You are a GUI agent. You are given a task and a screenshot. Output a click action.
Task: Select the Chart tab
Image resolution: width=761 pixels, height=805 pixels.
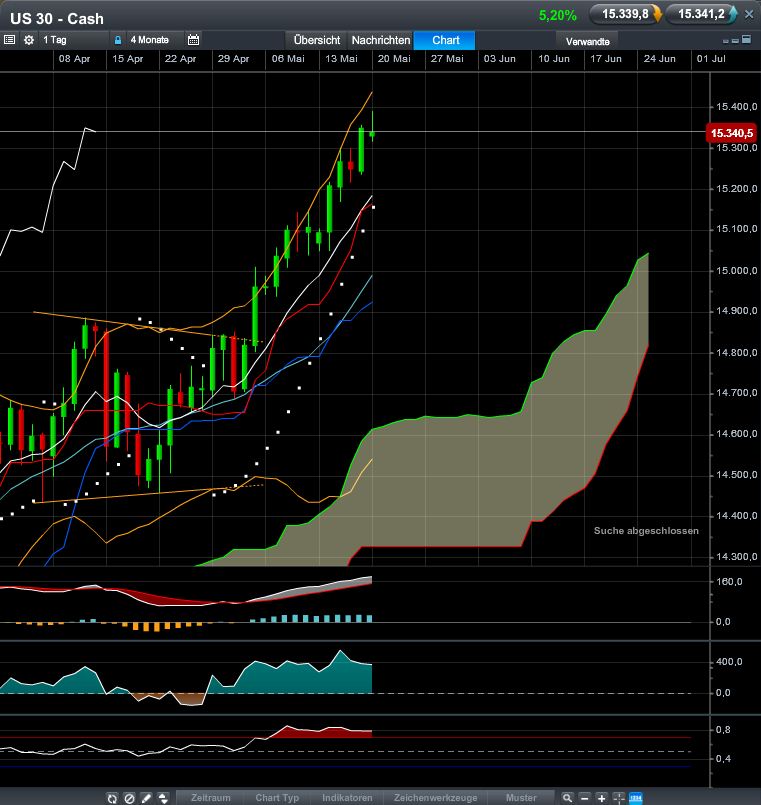click(x=445, y=40)
